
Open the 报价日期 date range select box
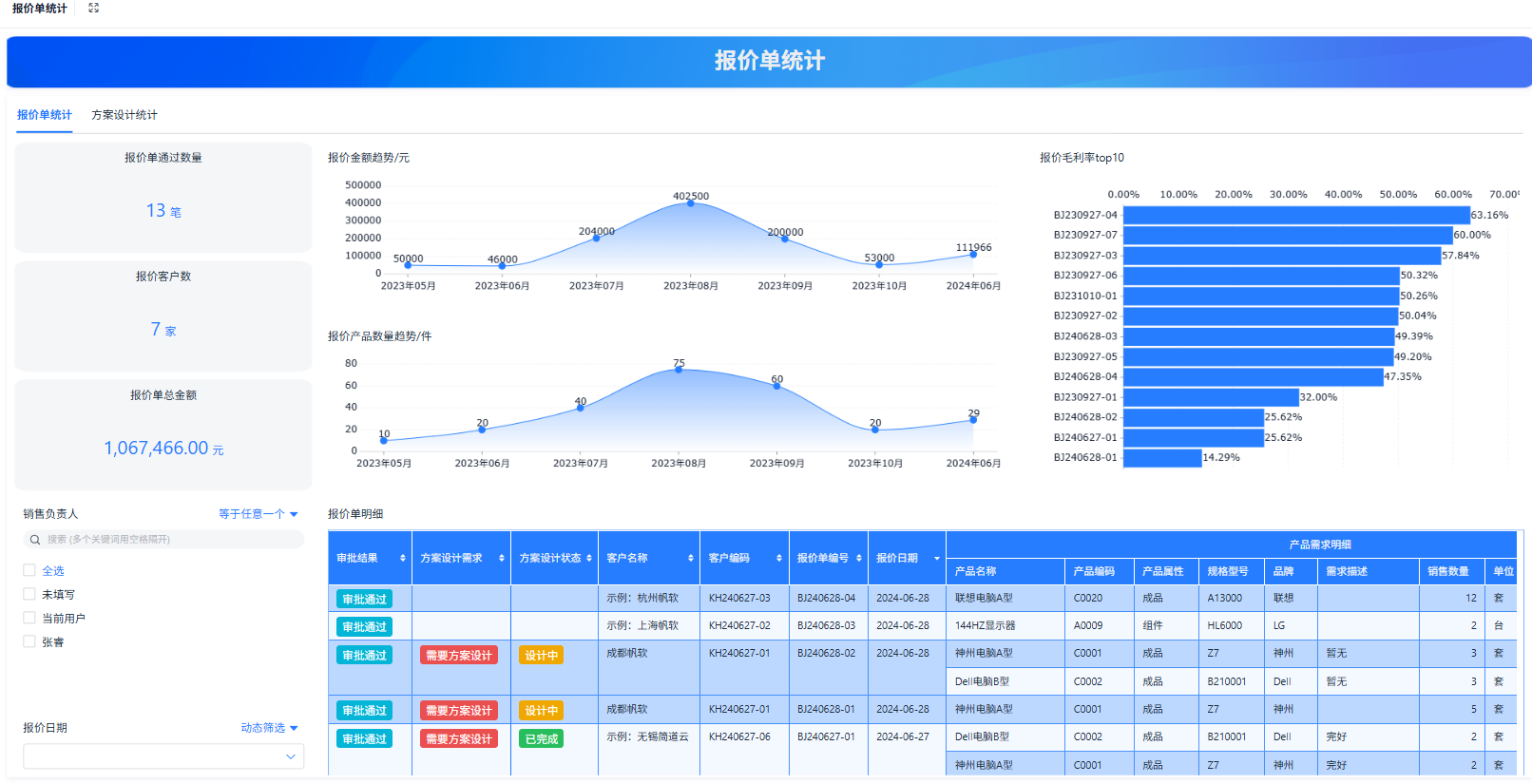pyautogui.click(x=163, y=756)
